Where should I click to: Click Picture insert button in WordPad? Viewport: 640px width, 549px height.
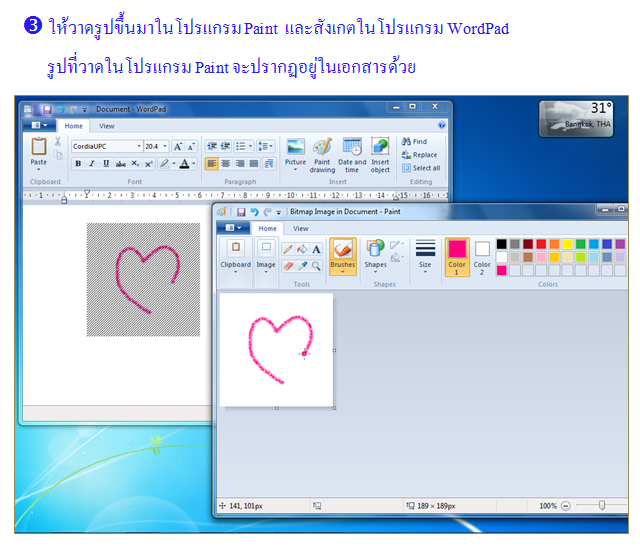pyautogui.click(x=295, y=154)
